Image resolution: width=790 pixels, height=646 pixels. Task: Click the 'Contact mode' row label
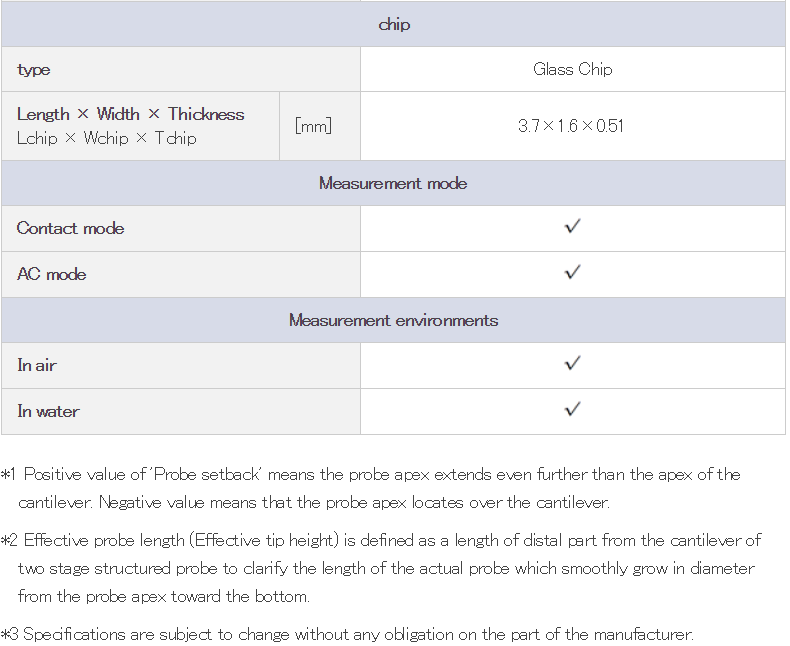71,228
